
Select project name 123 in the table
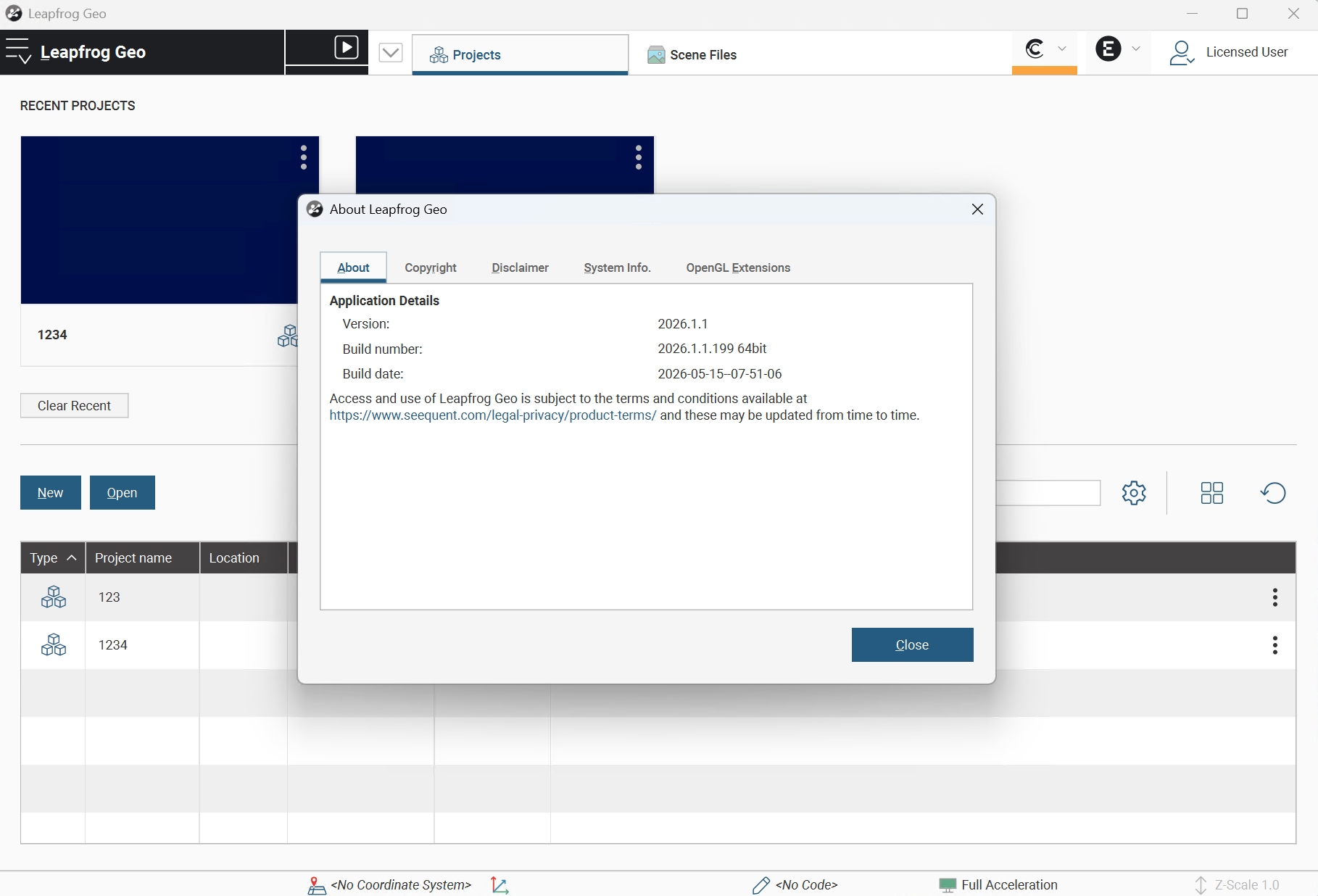click(109, 597)
